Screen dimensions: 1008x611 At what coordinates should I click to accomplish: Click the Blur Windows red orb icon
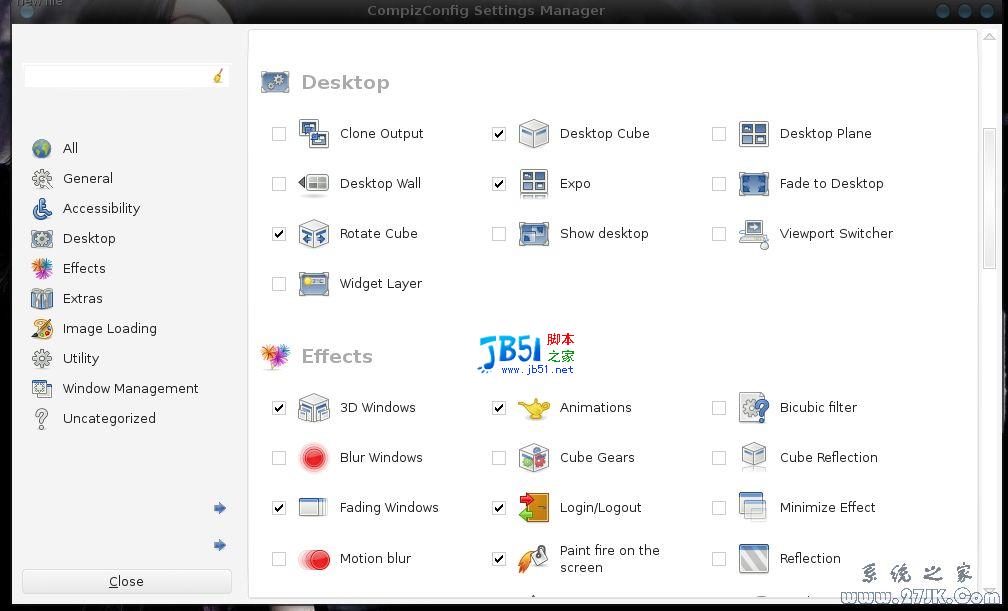click(314, 457)
